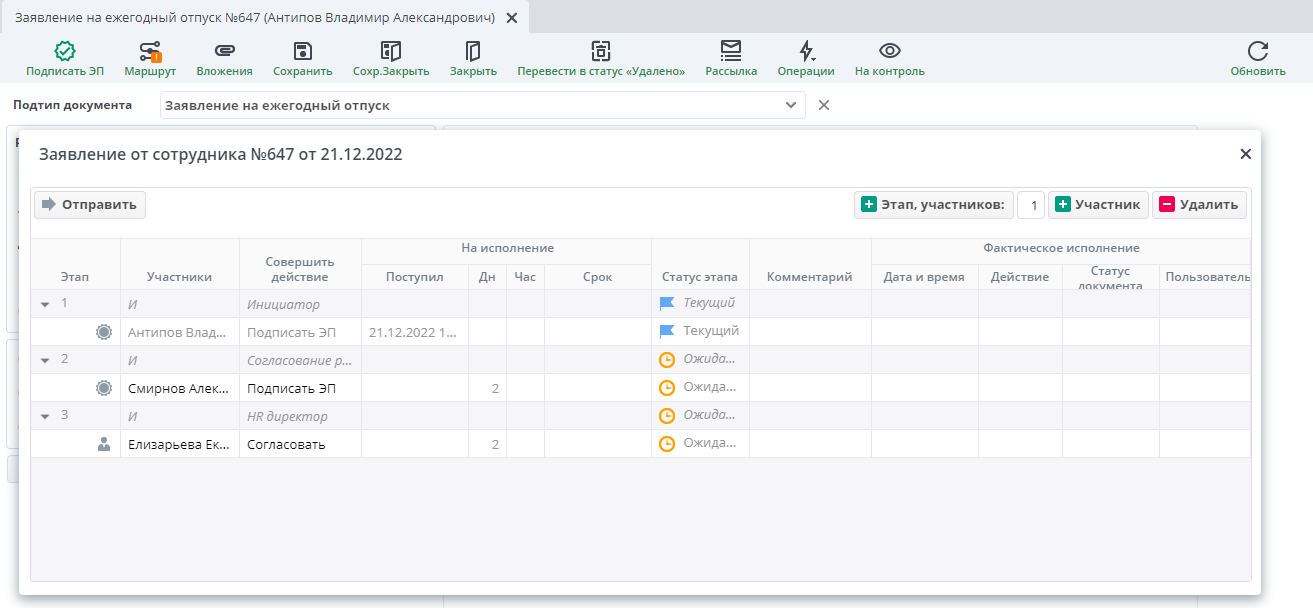Click the stage participants count field

click(1031, 205)
